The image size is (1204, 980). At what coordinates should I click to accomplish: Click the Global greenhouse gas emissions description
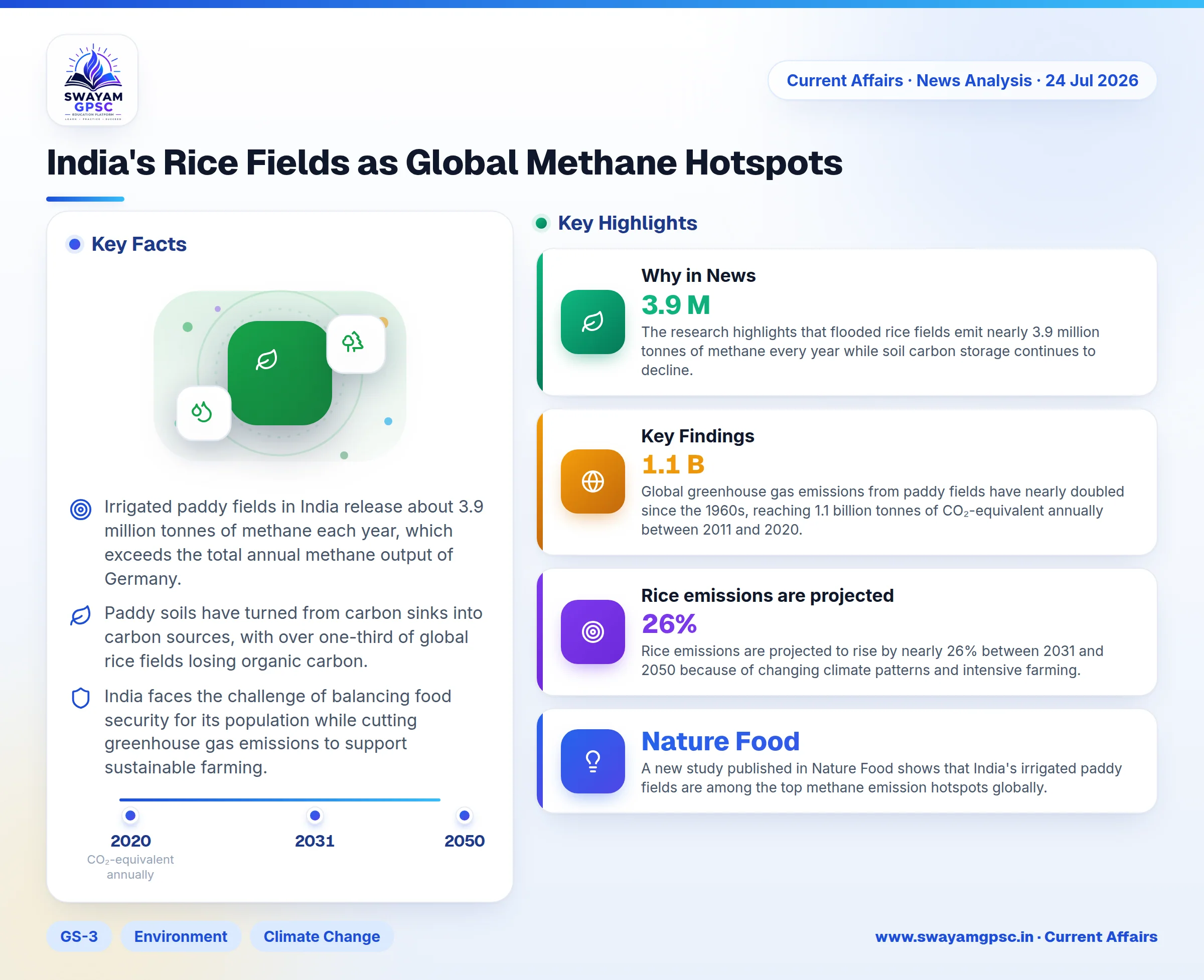click(x=882, y=511)
